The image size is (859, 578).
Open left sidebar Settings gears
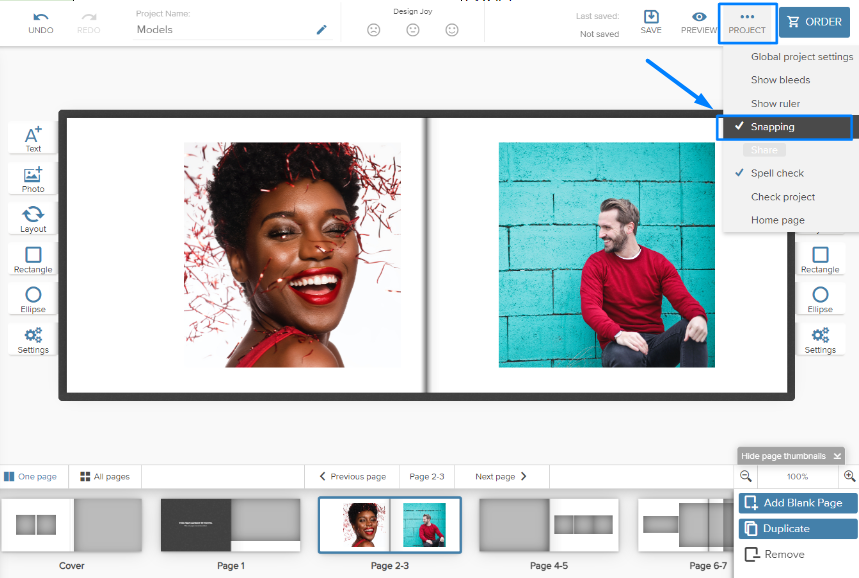33,340
